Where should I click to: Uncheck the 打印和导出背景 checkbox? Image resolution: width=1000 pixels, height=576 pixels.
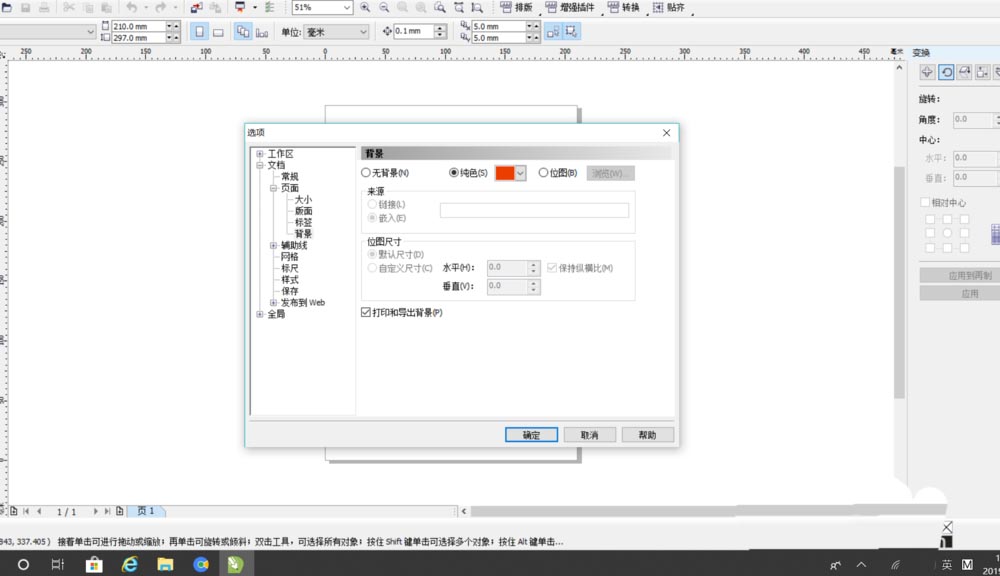(x=367, y=312)
